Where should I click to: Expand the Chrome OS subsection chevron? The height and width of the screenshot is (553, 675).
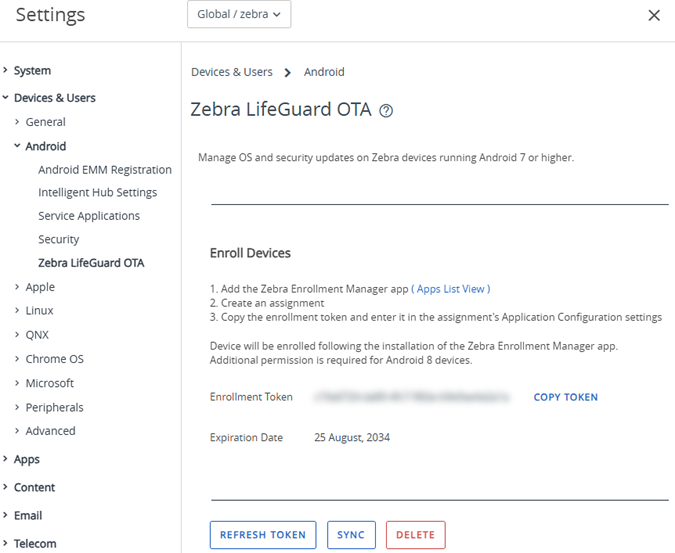click(17, 358)
